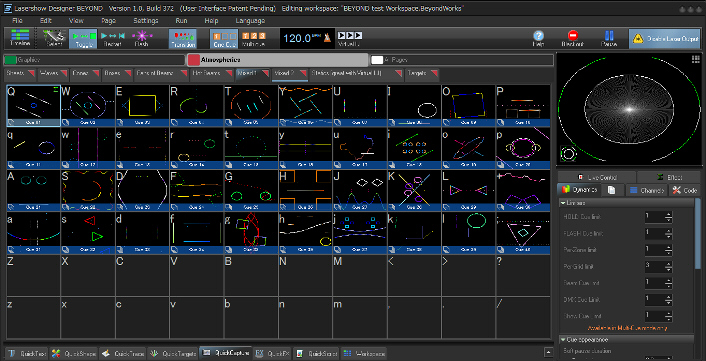Open the Language menu
Screen dimensions: 706x361
point(250,21)
